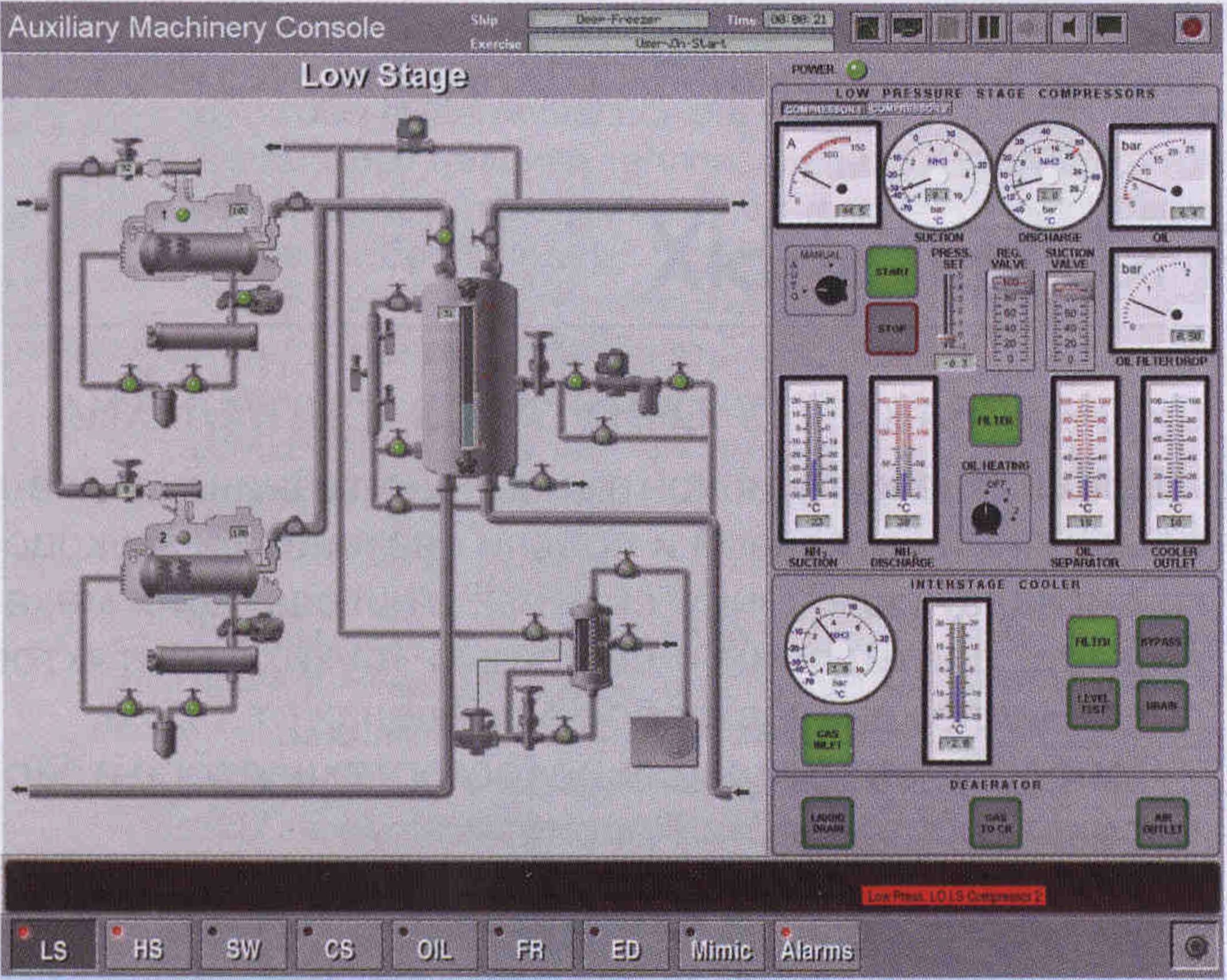The image size is (1227, 980).
Task: Click the pause simulation icon
Action: [x=988, y=28]
